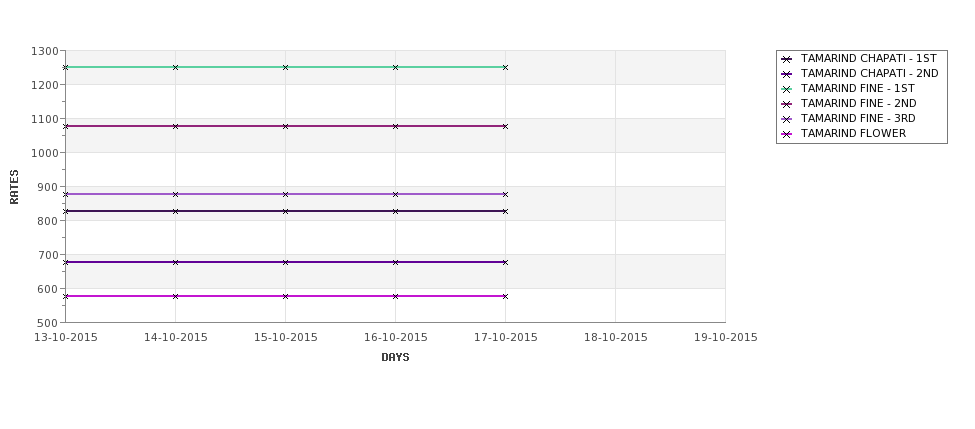Select the 1078 data point on 14-10-2015
975x429 pixels.
(x=175, y=126)
